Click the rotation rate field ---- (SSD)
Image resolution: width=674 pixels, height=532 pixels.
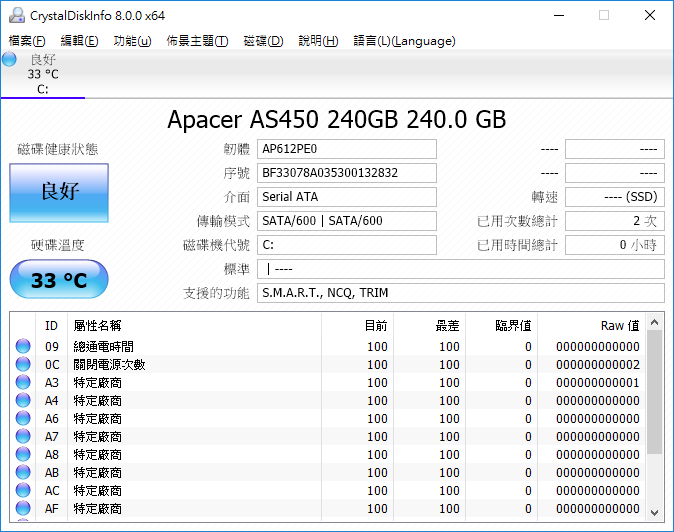click(x=615, y=197)
